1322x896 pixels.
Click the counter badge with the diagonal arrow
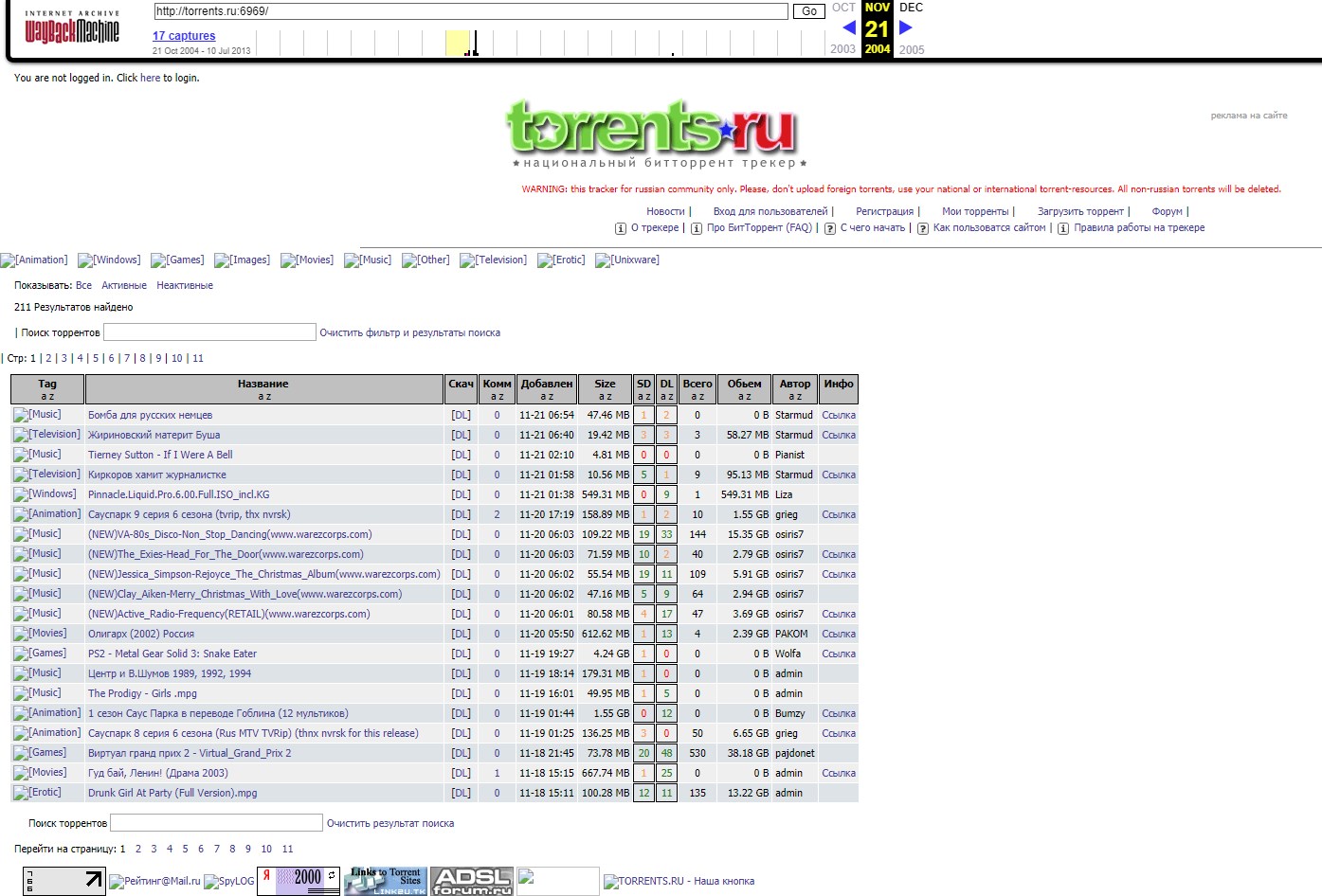tap(64, 881)
